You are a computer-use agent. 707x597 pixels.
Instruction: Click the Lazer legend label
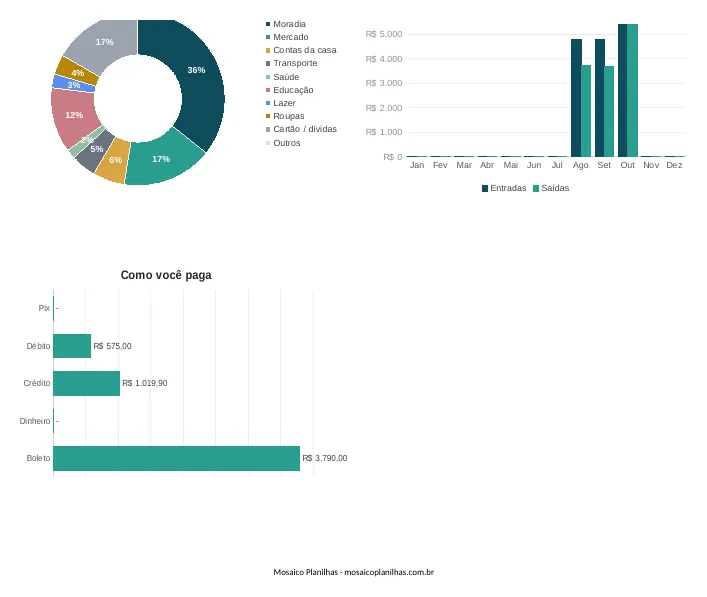pyautogui.click(x=284, y=103)
